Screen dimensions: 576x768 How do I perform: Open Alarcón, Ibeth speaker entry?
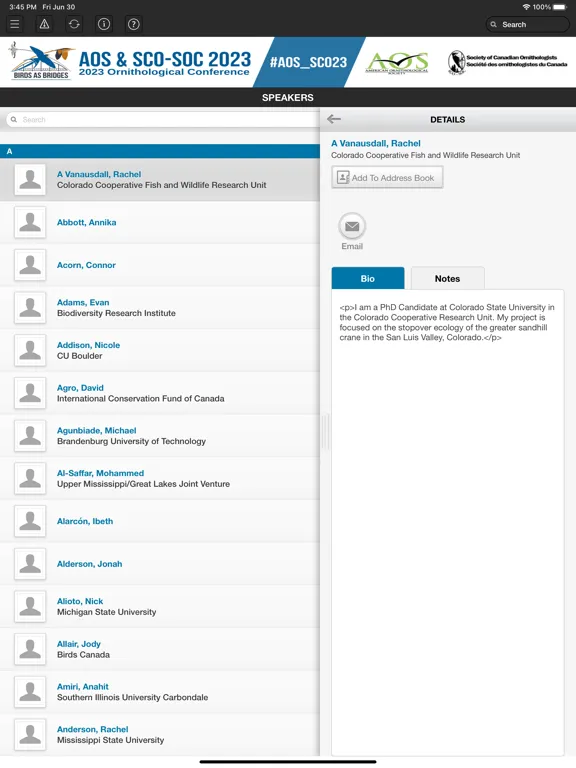pyautogui.click(x=160, y=521)
